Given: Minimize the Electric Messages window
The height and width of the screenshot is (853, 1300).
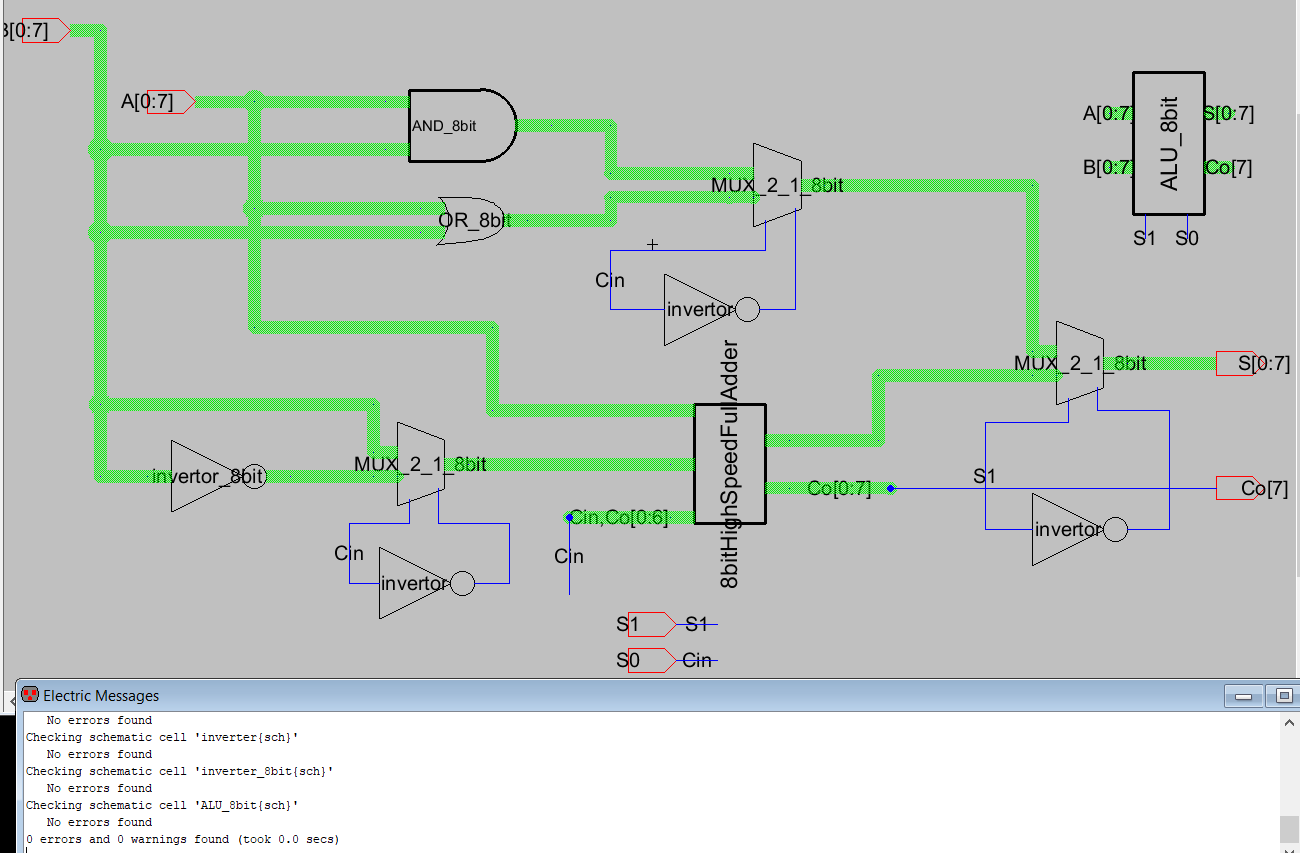Looking at the screenshot, I should click(1243, 696).
